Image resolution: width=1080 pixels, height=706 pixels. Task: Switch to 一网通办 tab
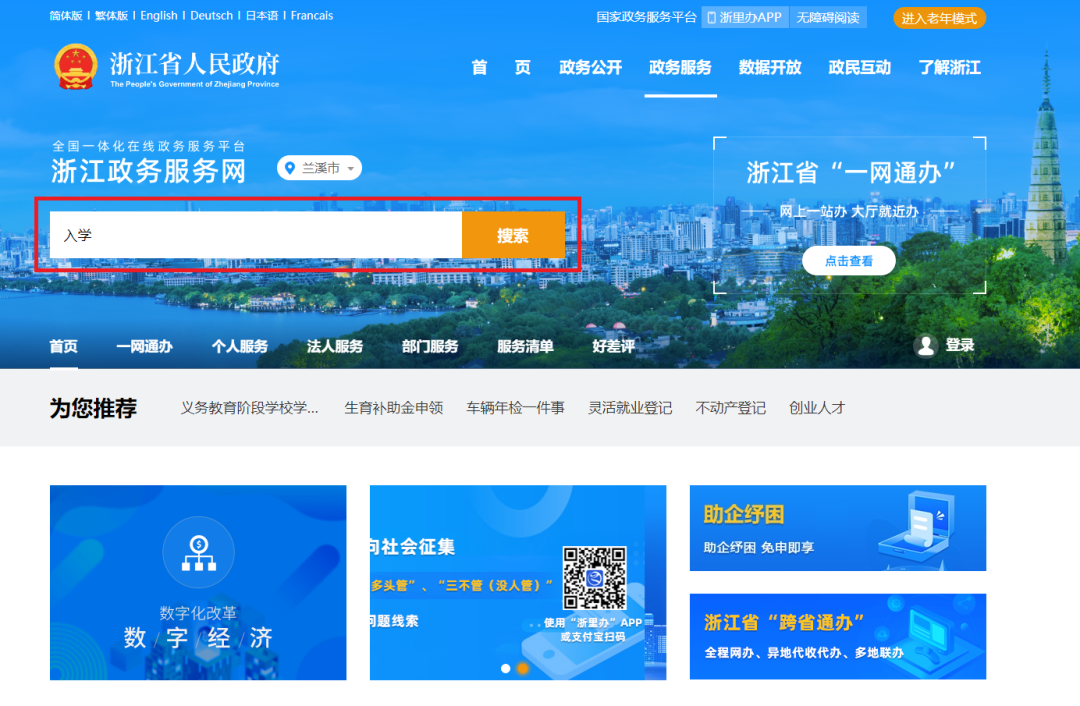[145, 346]
